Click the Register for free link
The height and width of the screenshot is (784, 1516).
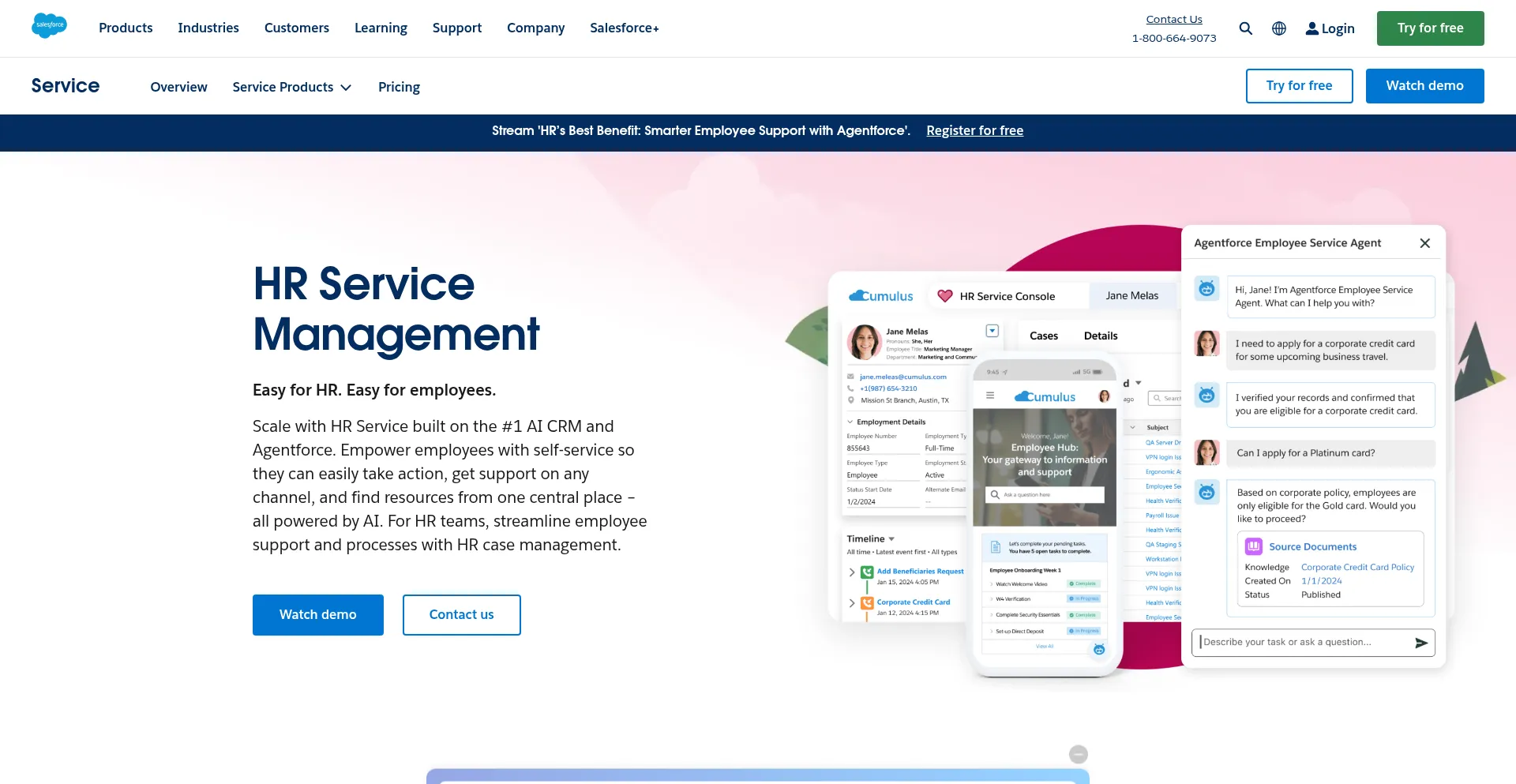click(x=974, y=130)
